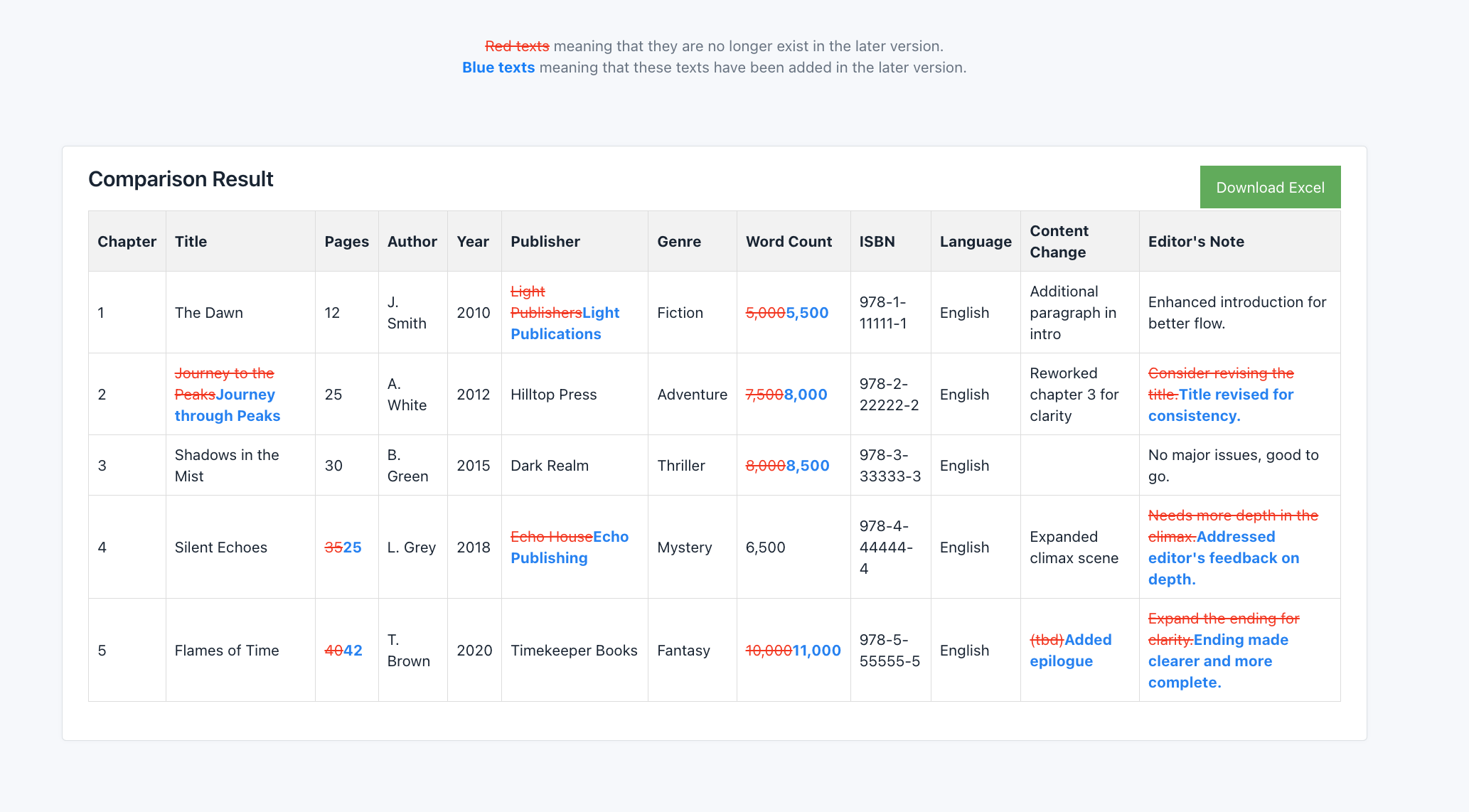The width and height of the screenshot is (1469, 812).
Task: Click the title cell The Dawn
Action: pos(208,312)
